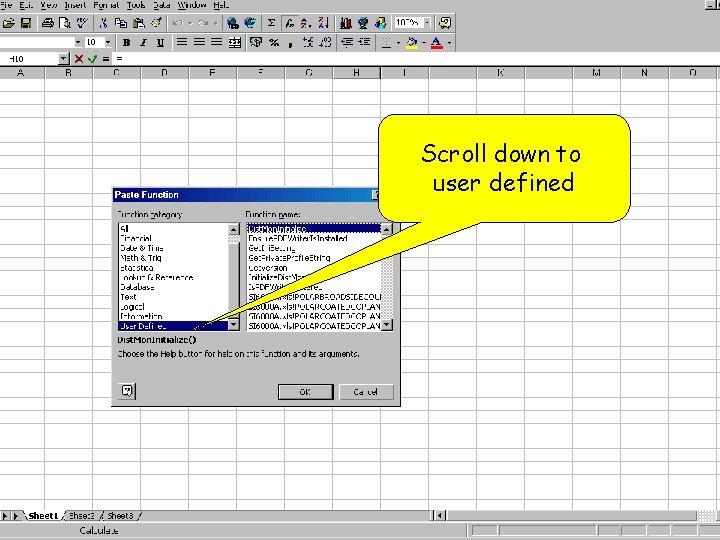Screen dimensions: 720x540
Task: Apply Percent style icon
Action: [x=274, y=43]
